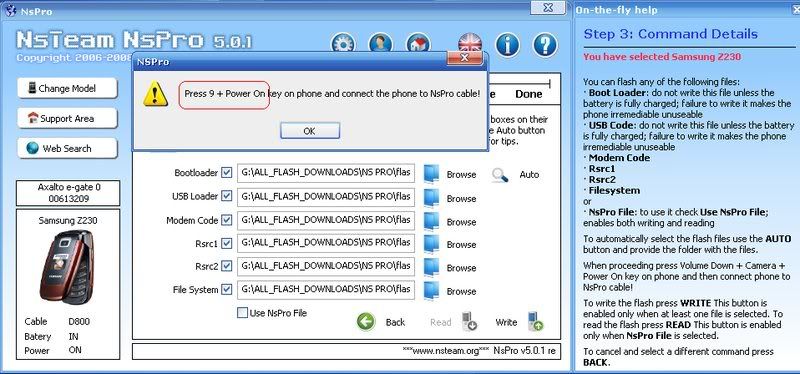Go to the home icon in header

coord(418,44)
